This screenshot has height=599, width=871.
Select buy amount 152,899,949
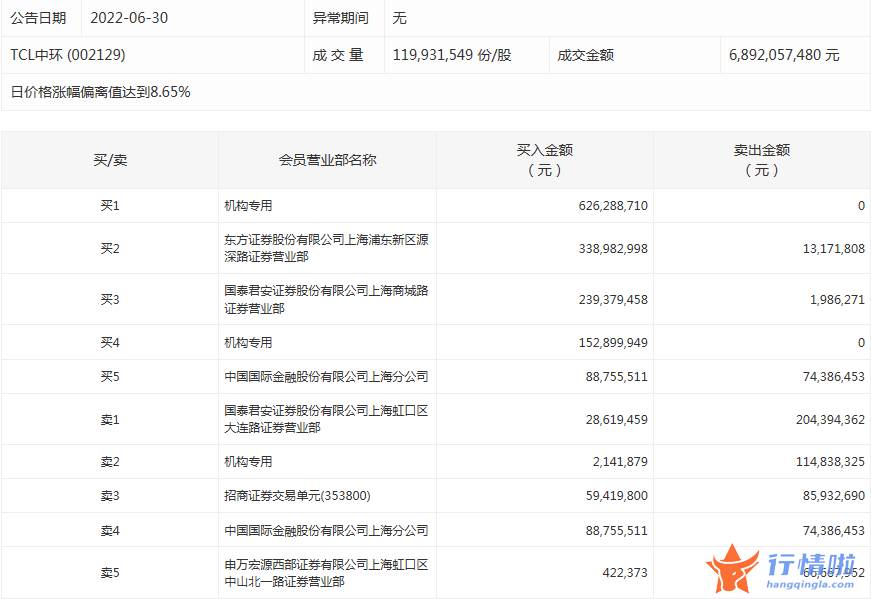coord(613,342)
